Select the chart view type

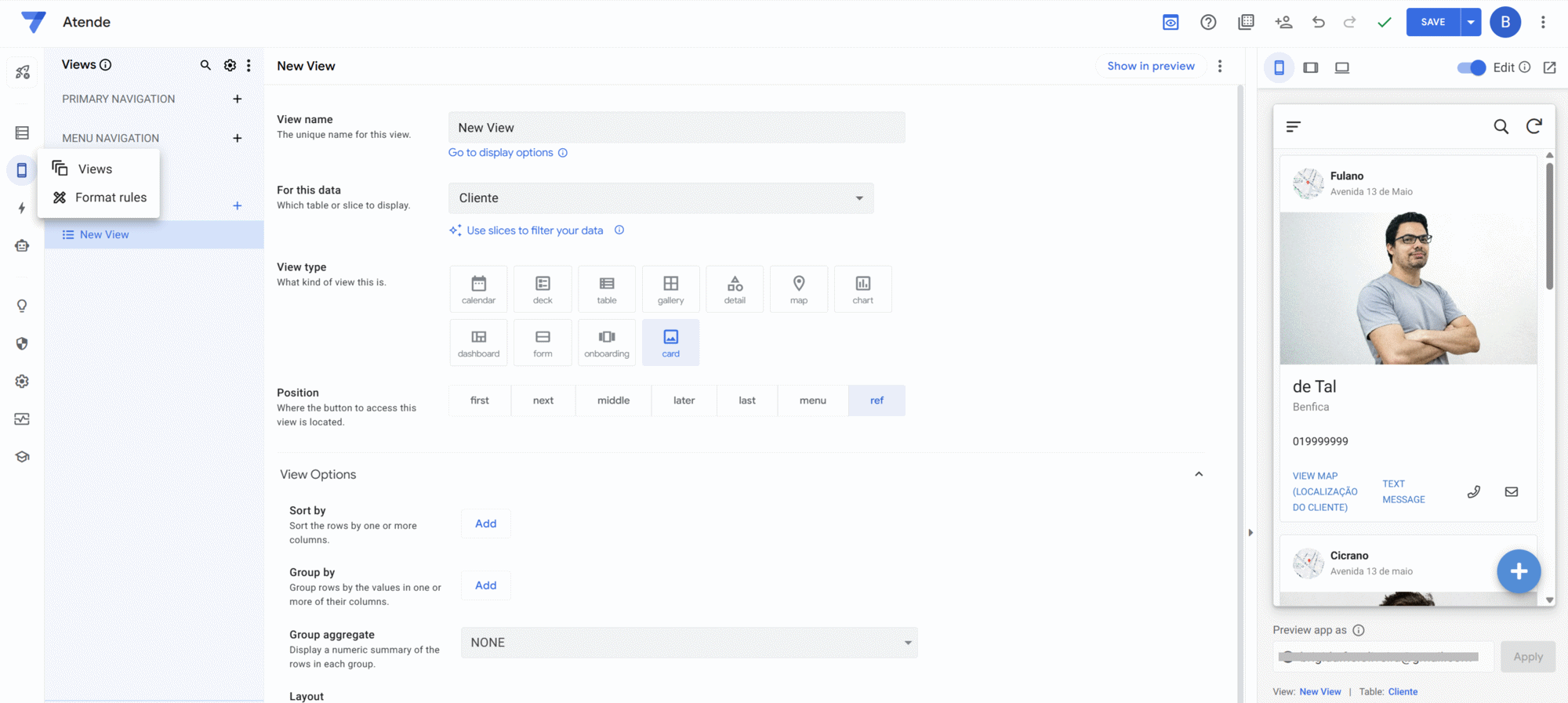point(862,289)
